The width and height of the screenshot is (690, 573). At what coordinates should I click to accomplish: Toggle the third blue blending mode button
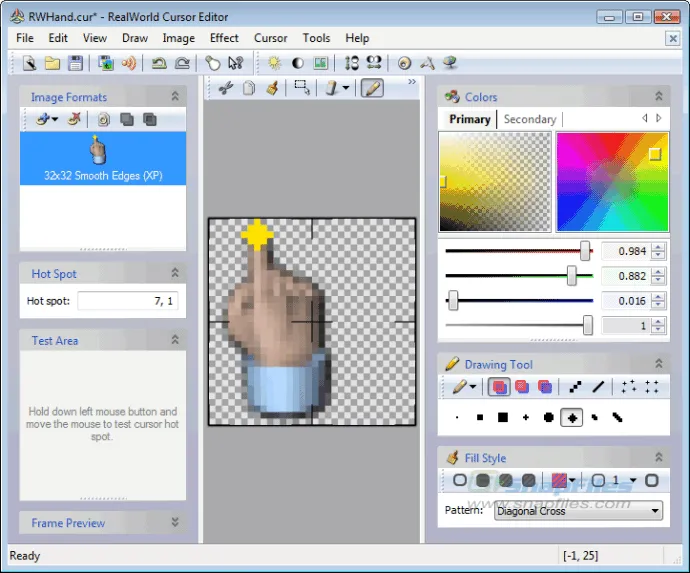[545, 387]
